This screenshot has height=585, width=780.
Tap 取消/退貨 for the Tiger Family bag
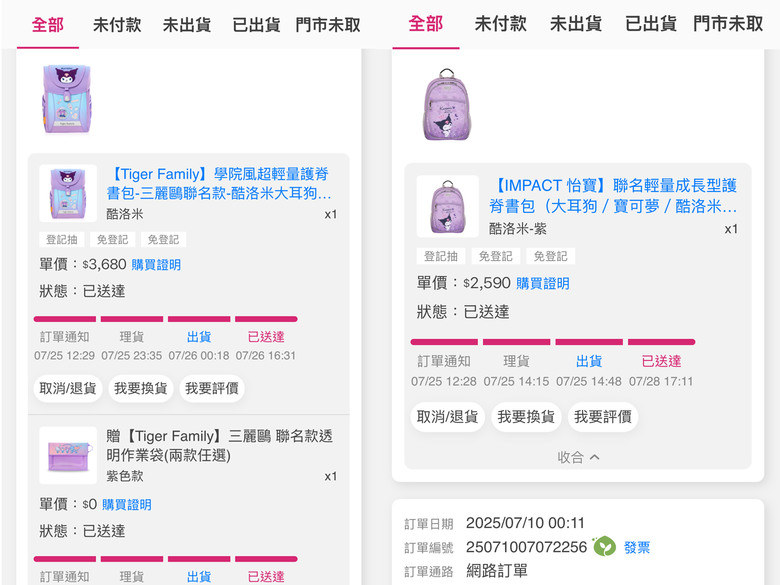[x=68, y=388]
